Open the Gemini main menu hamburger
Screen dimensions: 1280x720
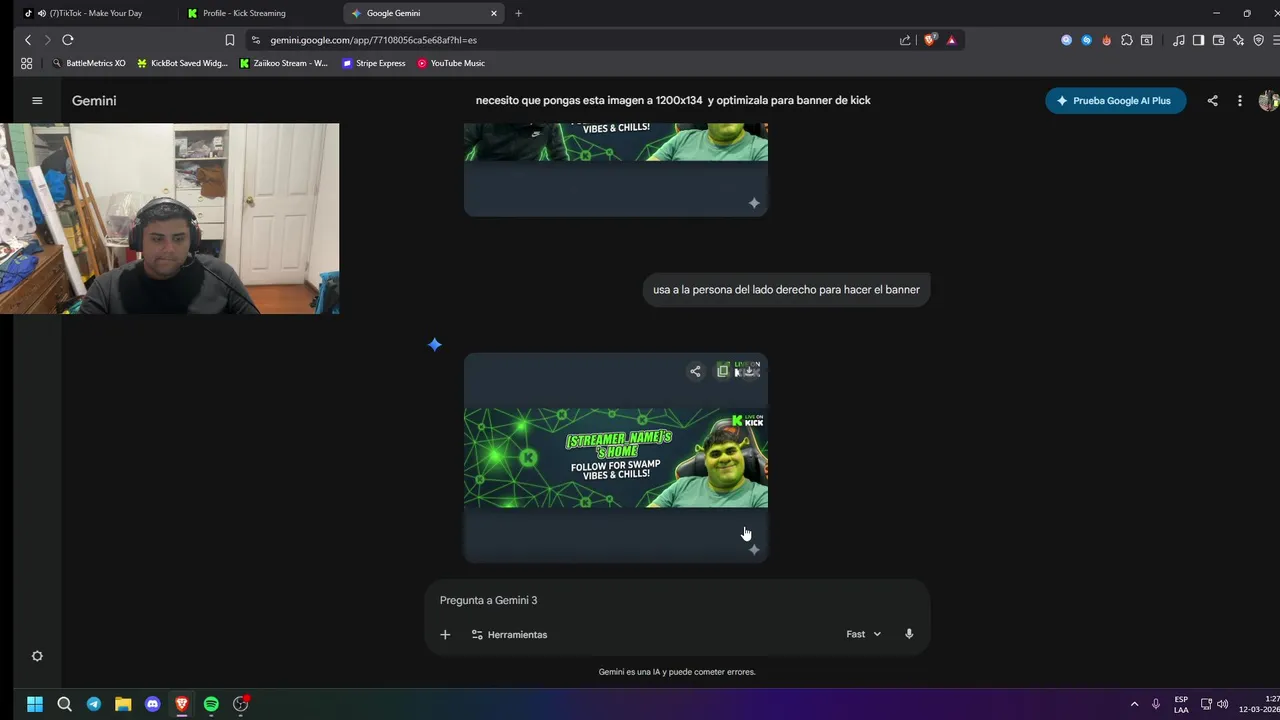[x=37, y=101]
